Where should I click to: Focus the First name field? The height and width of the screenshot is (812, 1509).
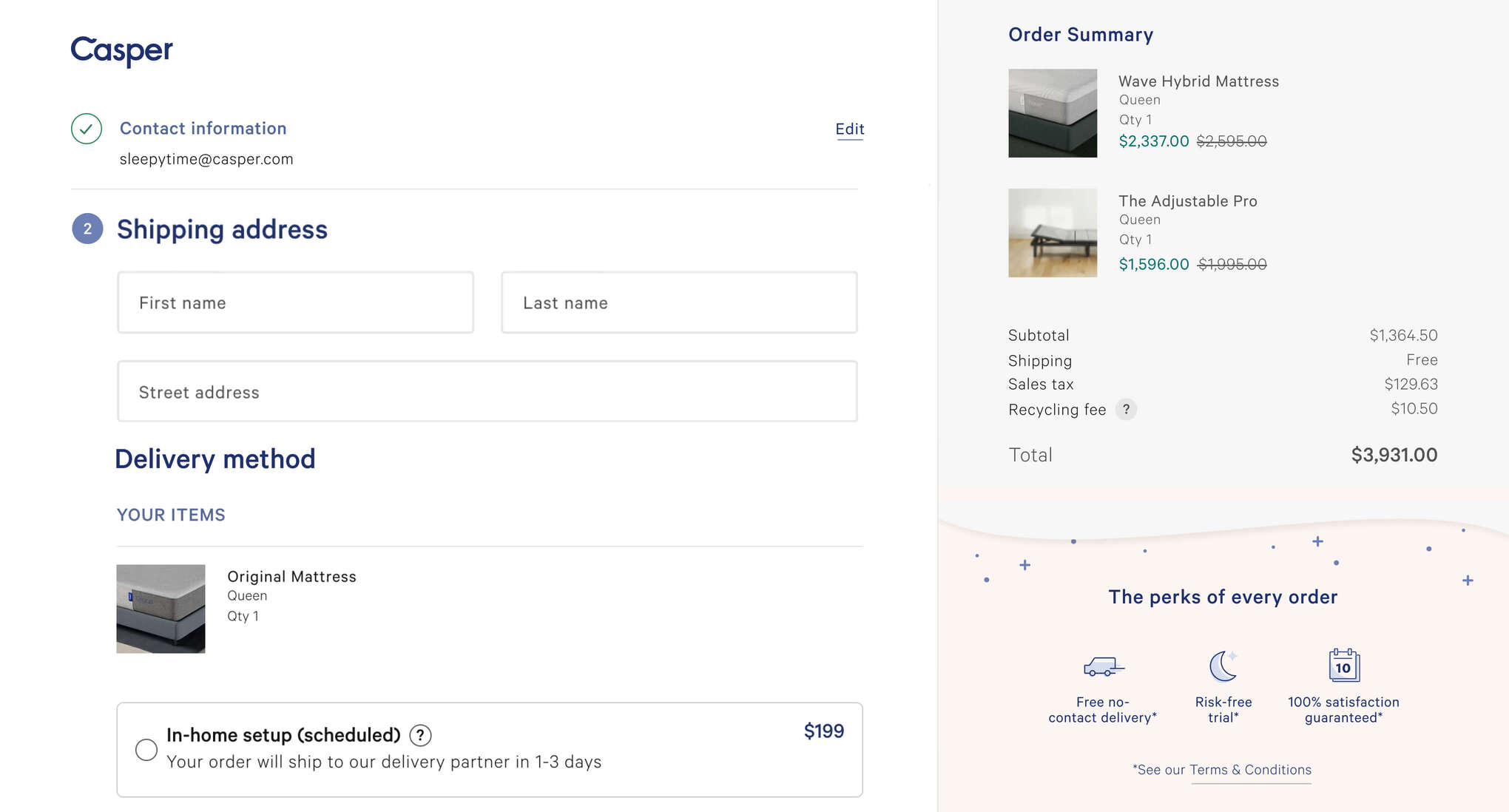[x=295, y=302]
